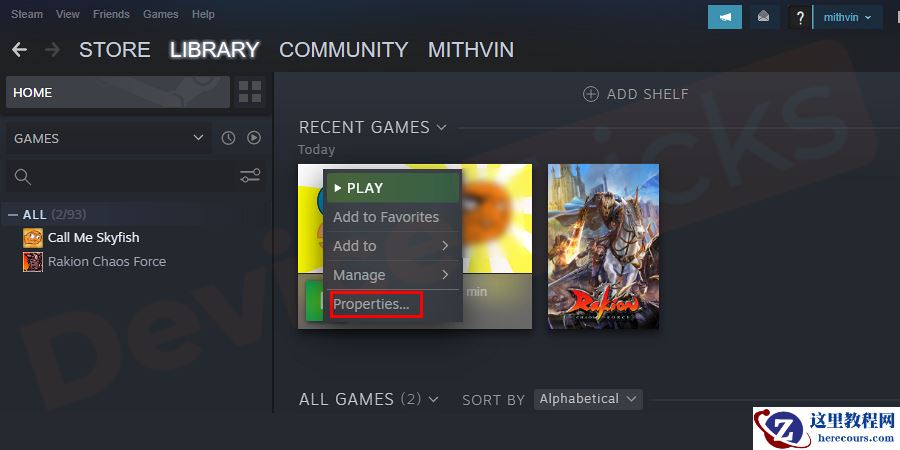The image size is (900, 450).
Task: Click the forward navigation arrow
Action: pyautogui.click(x=52, y=50)
